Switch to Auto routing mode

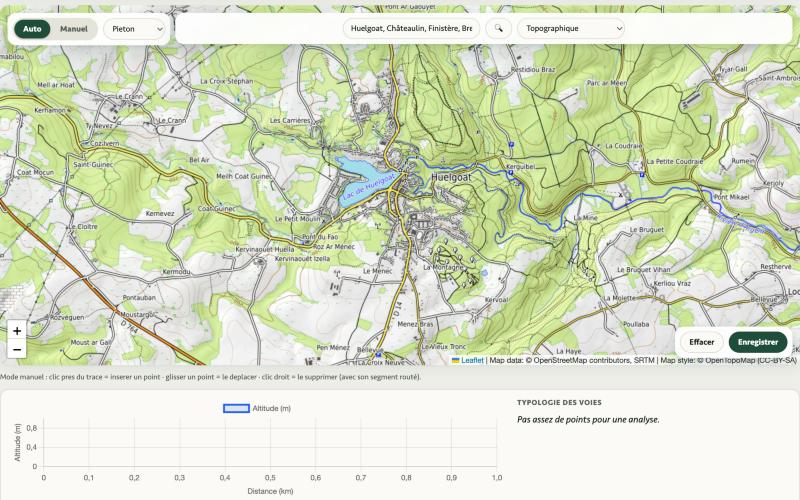pyautogui.click(x=32, y=29)
